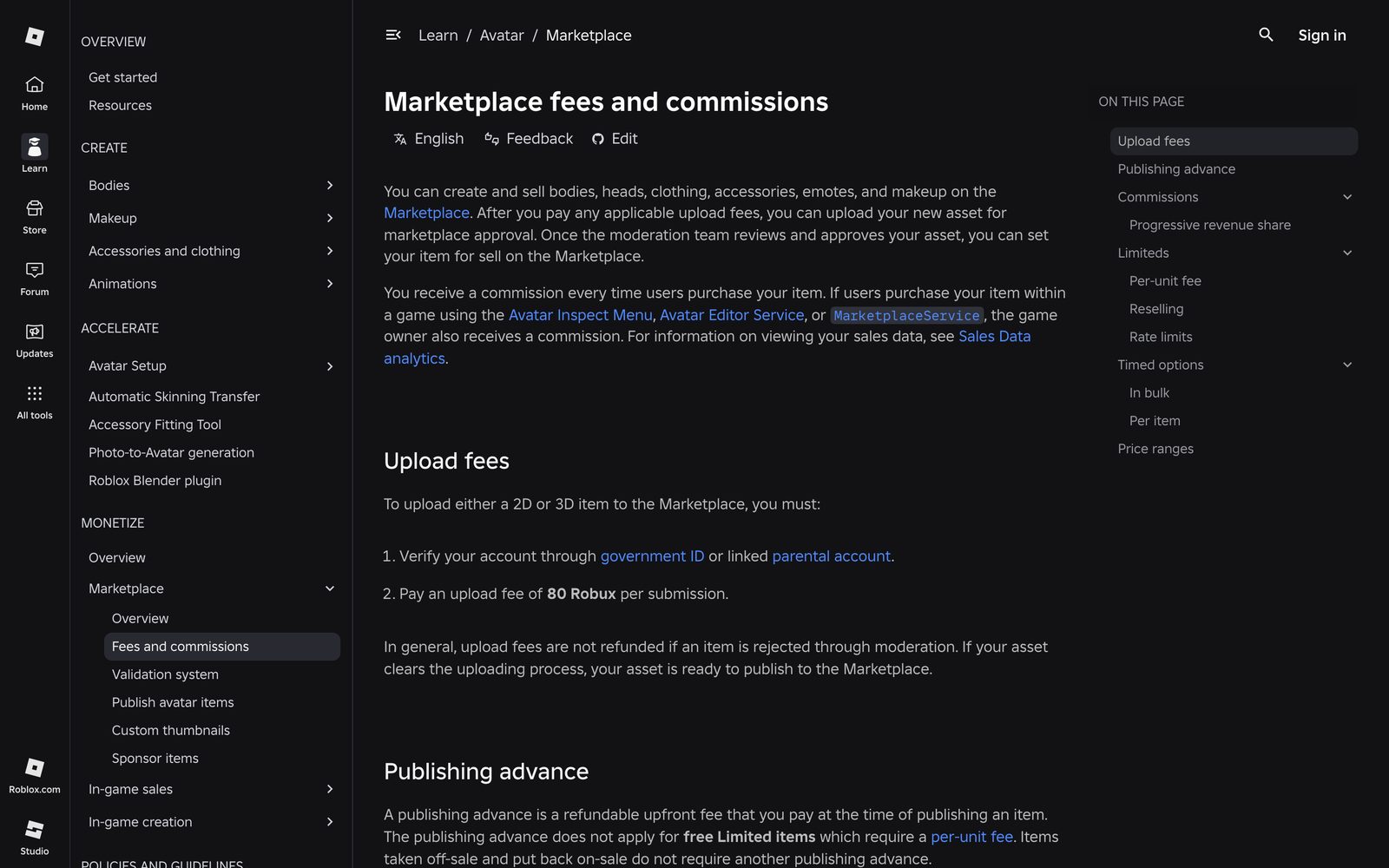Follow the parental account link
Viewport: 1389px width, 868px height.
[831, 556]
